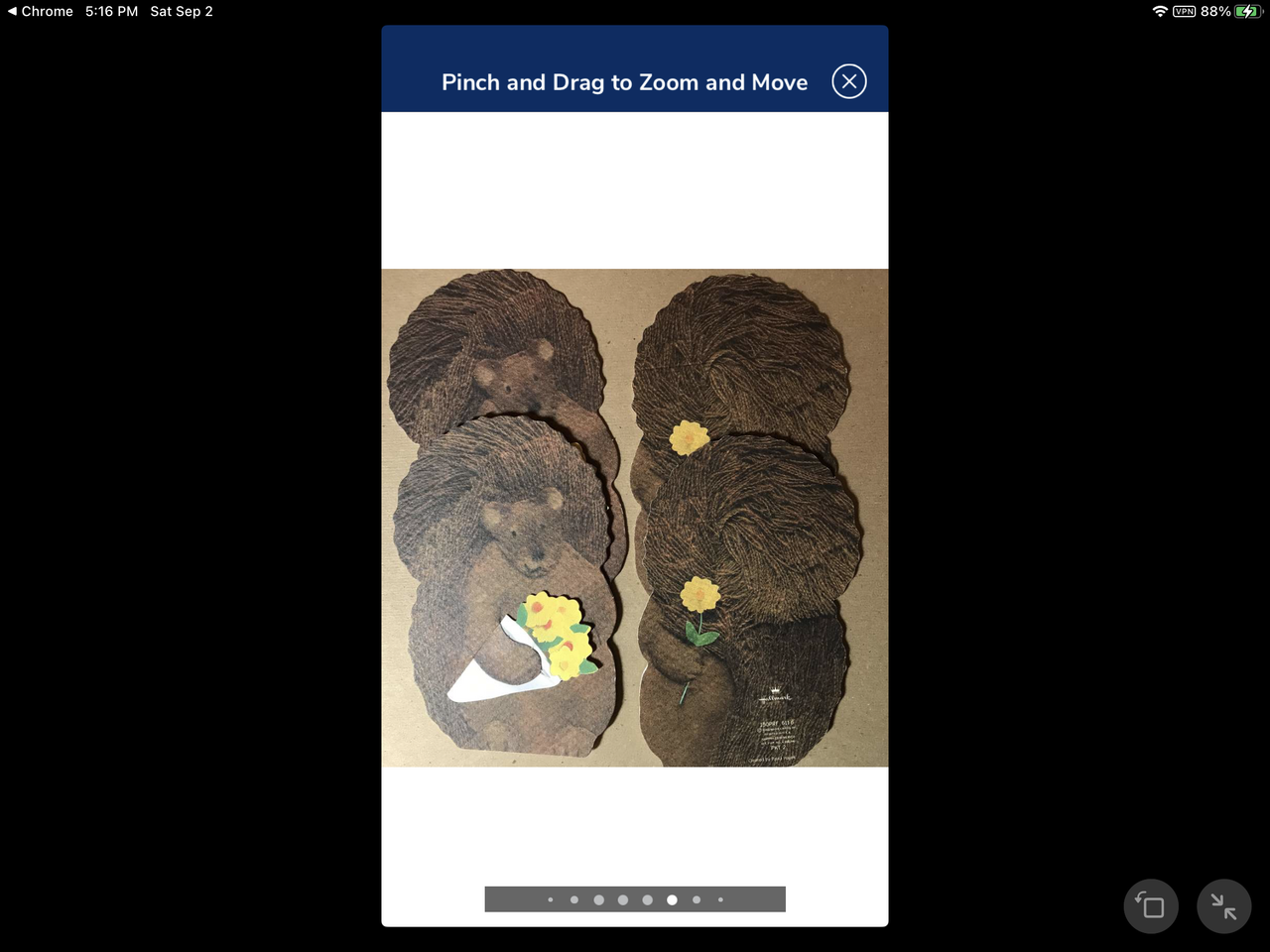
Task: Tap the hedgehog cards product photo
Action: coord(635,518)
